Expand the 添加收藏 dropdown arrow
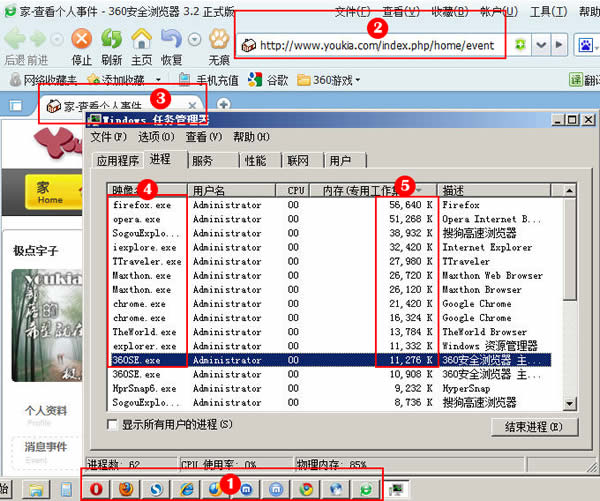600x501 pixels. pyautogui.click(x=158, y=80)
